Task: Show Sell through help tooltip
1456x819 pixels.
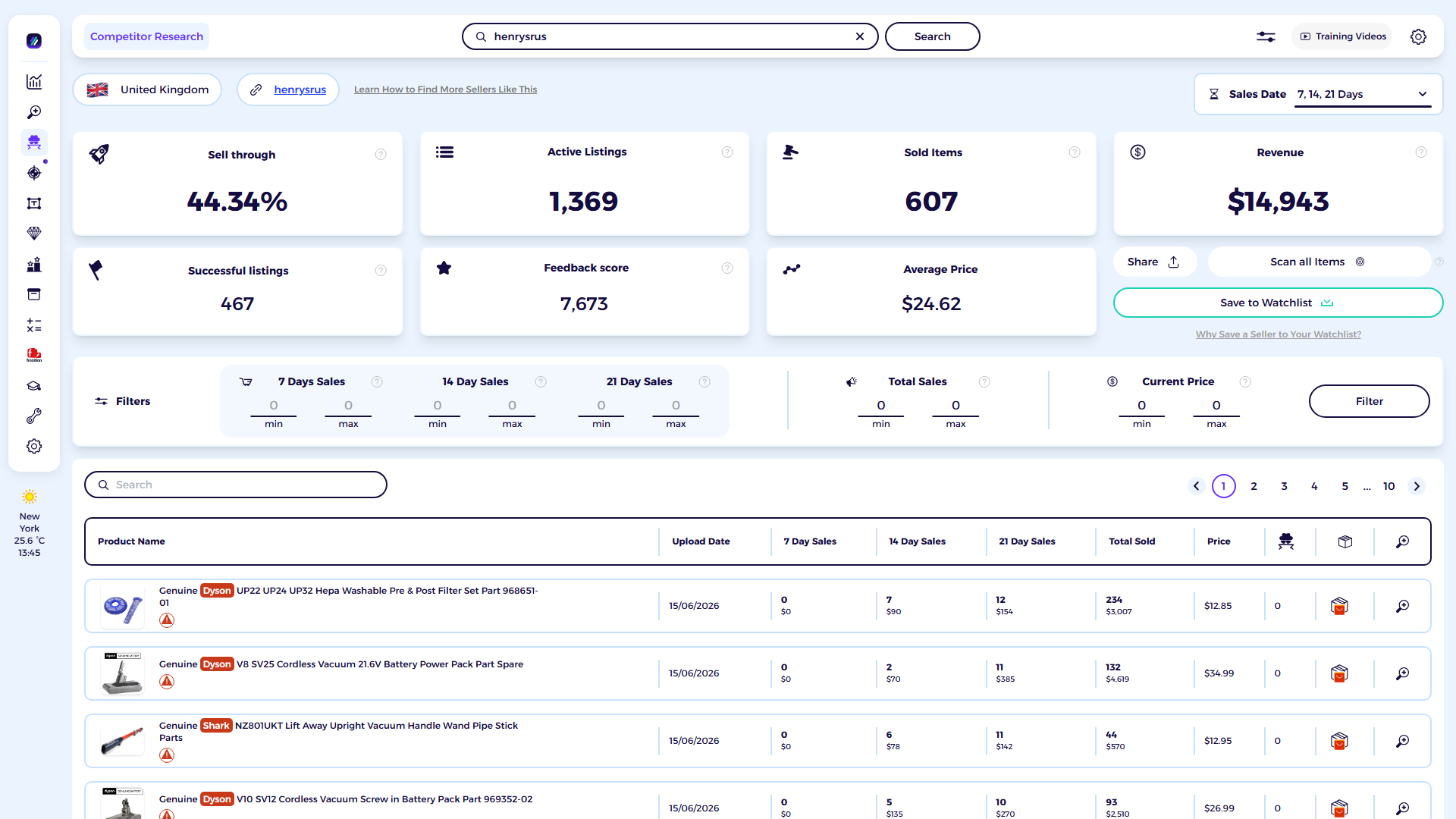Action: click(381, 155)
